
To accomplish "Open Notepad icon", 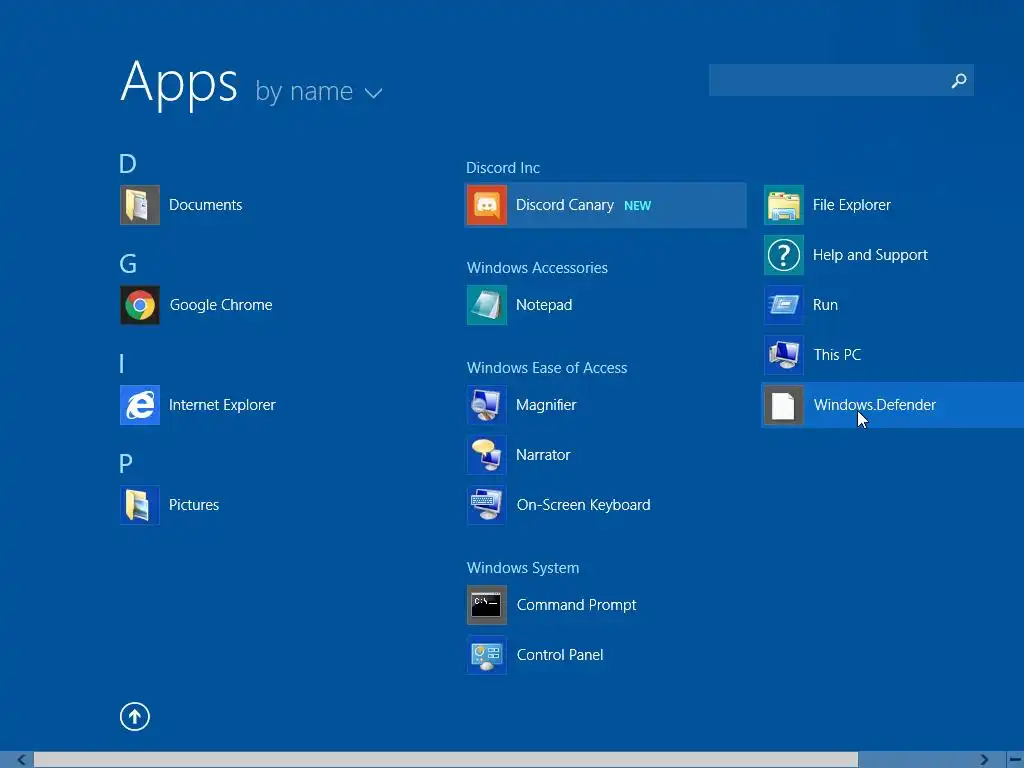I will 487,305.
